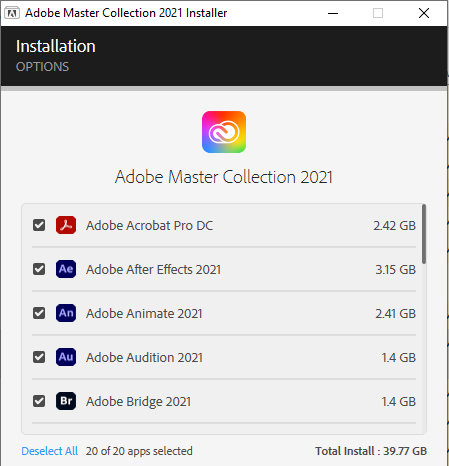Toggle the Adobe Audition 2021 checkbox

pos(39,357)
